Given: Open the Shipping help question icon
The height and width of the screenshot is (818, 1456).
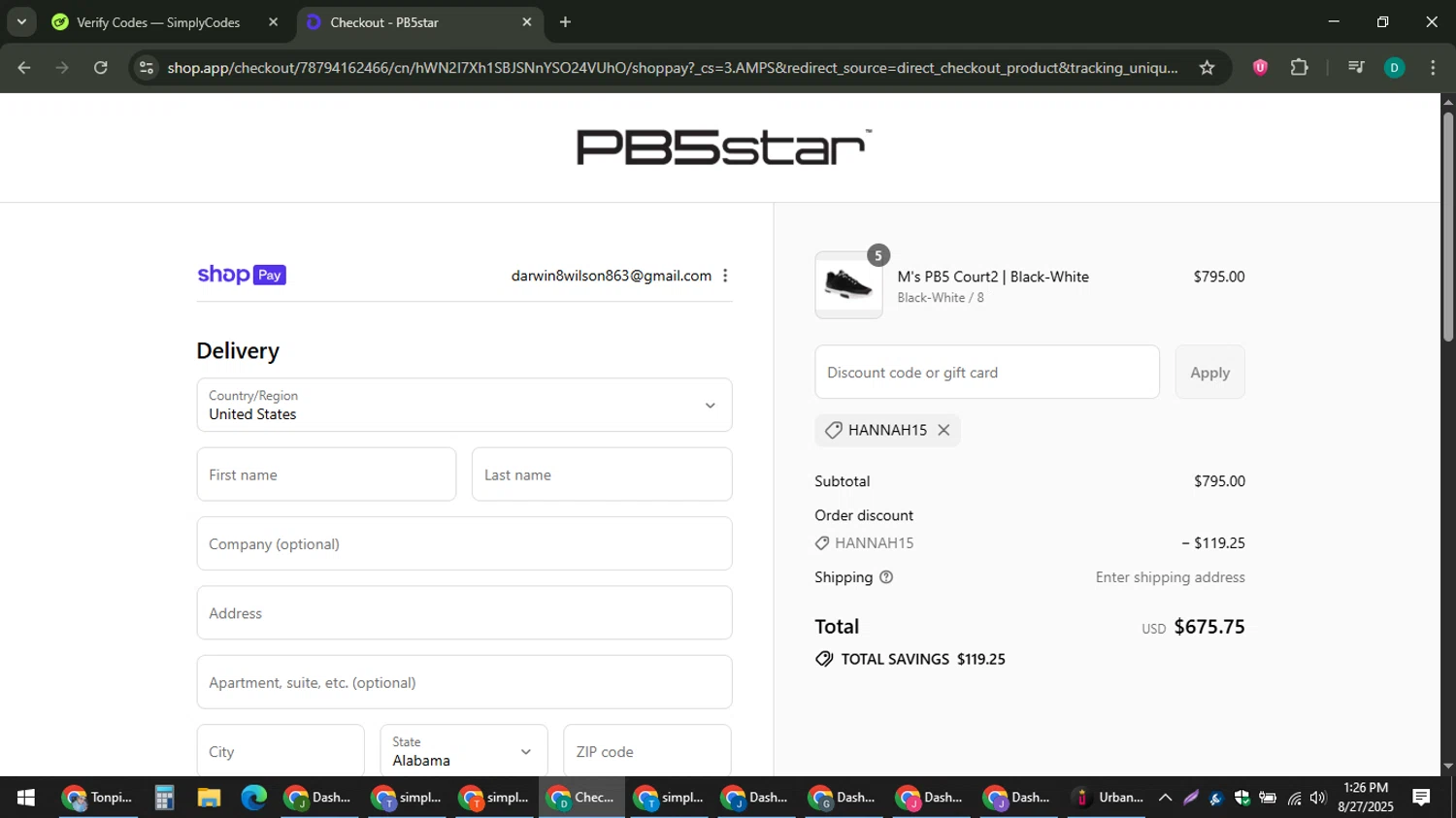Looking at the screenshot, I should (886, 577).
